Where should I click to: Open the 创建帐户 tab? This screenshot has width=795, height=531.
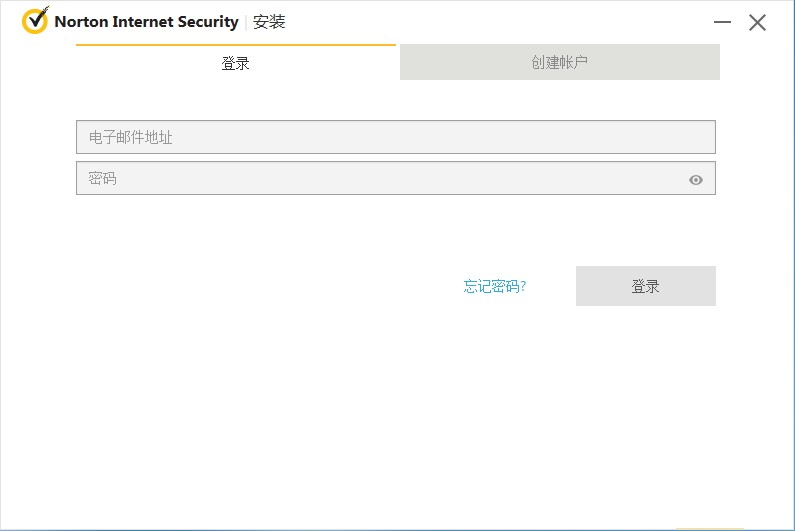tap(560, 62)
